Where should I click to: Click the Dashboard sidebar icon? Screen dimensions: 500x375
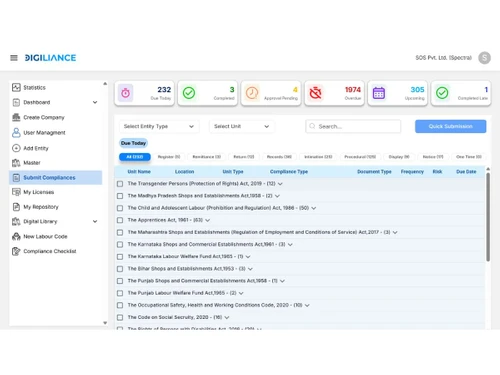click(x=16, y=102)
